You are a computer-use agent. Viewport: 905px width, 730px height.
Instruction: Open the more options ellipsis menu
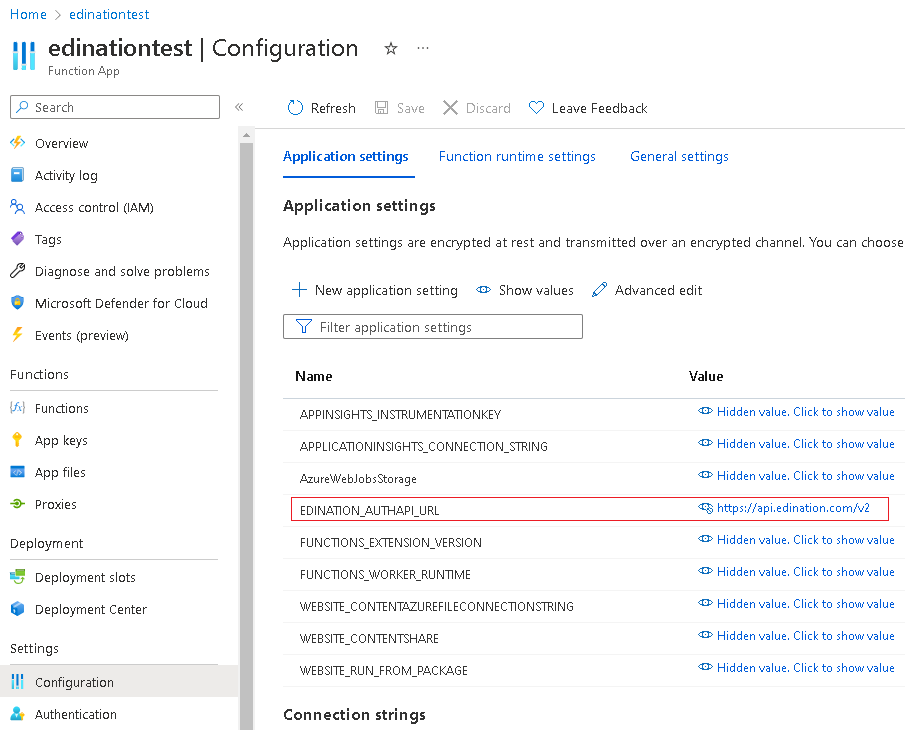[x=422, y=48]
